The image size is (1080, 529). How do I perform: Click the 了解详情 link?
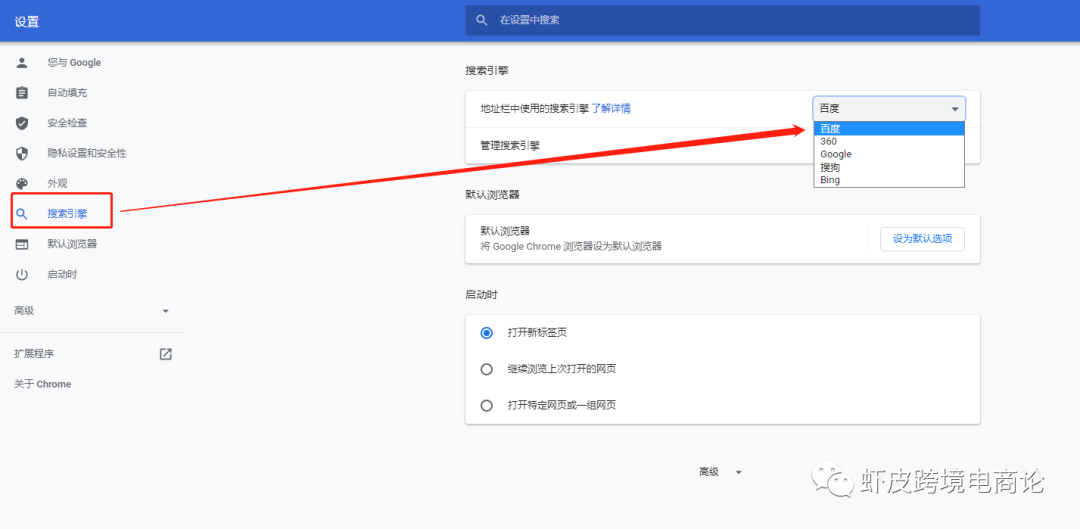coord(611,108)
